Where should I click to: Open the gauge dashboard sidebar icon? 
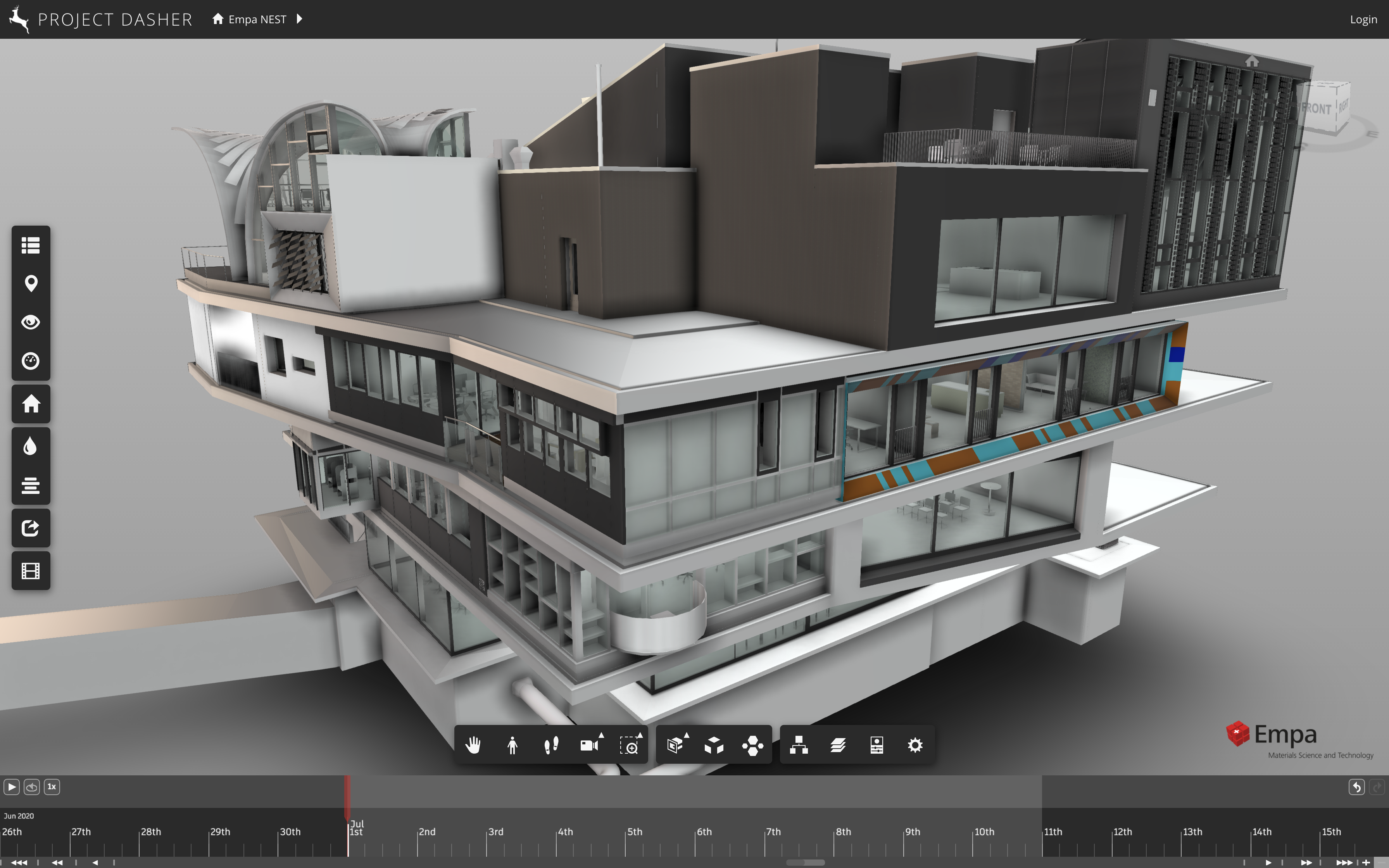(x=31, y=361)
